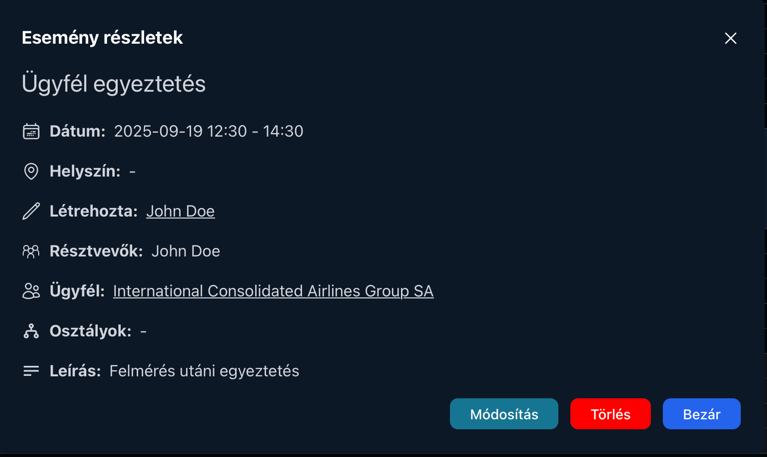The height and width of the screenshot is (457, 767).
Task: Click the blue Bezár button
Action: click(701, 414)
